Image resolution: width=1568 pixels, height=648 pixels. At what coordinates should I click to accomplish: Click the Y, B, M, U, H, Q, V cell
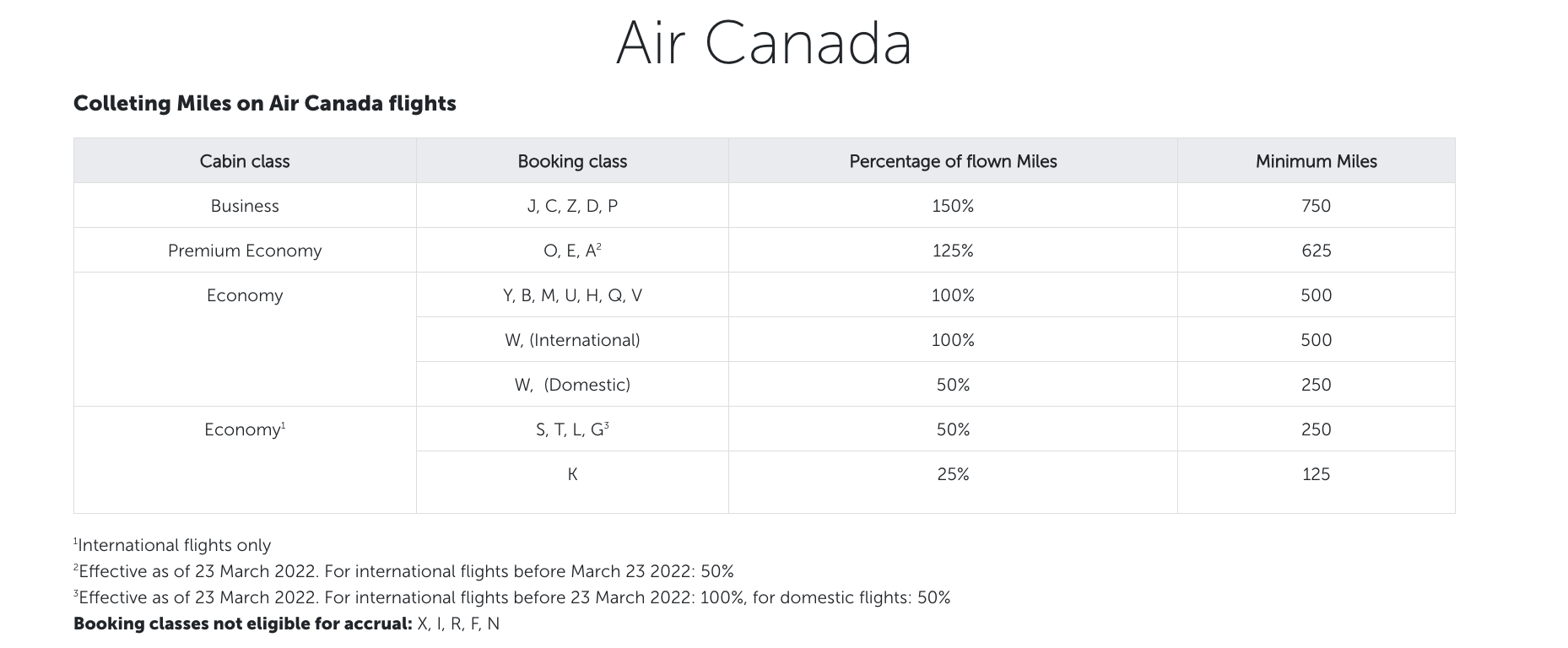coord(572,295)
